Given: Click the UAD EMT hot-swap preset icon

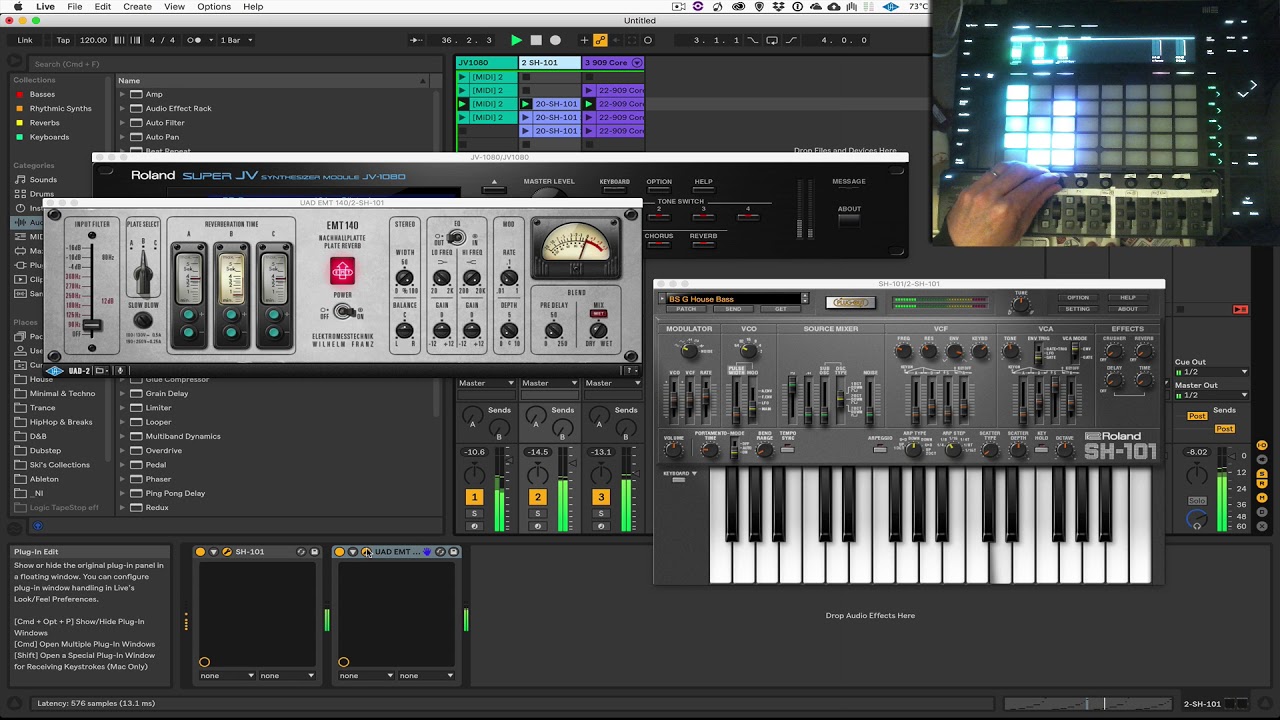Looking at the screenshot, I should (x=440, y=552).
